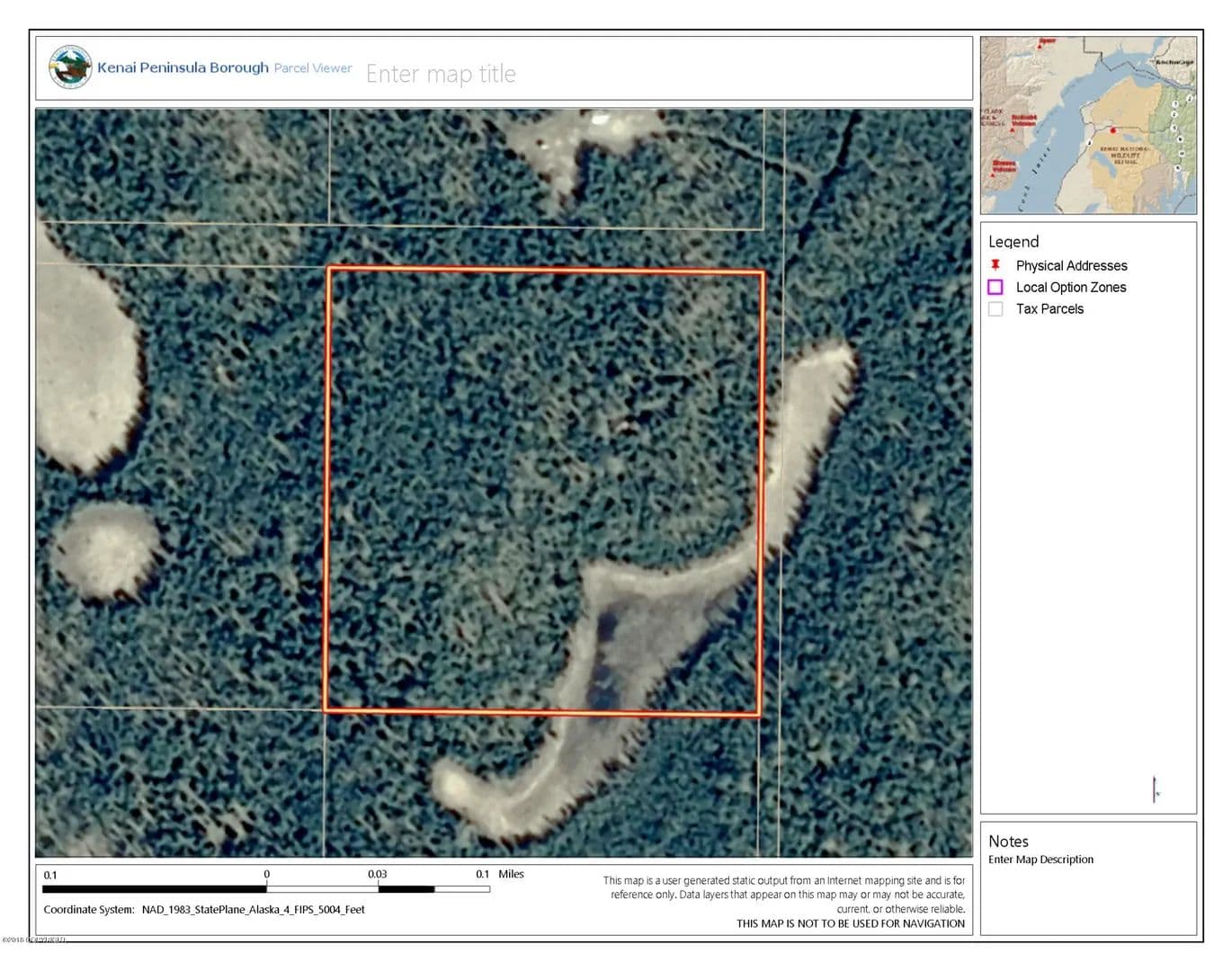Click the Kenai Peninsula Borough header text
This screenshot has width=1232, height=971.
183,67
